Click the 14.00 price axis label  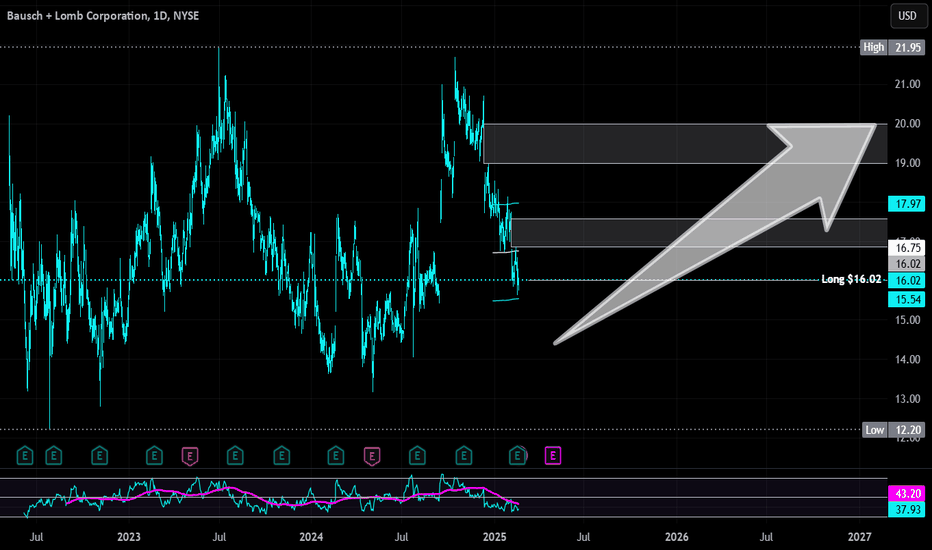pyautogui.click(x=907, y=359)
